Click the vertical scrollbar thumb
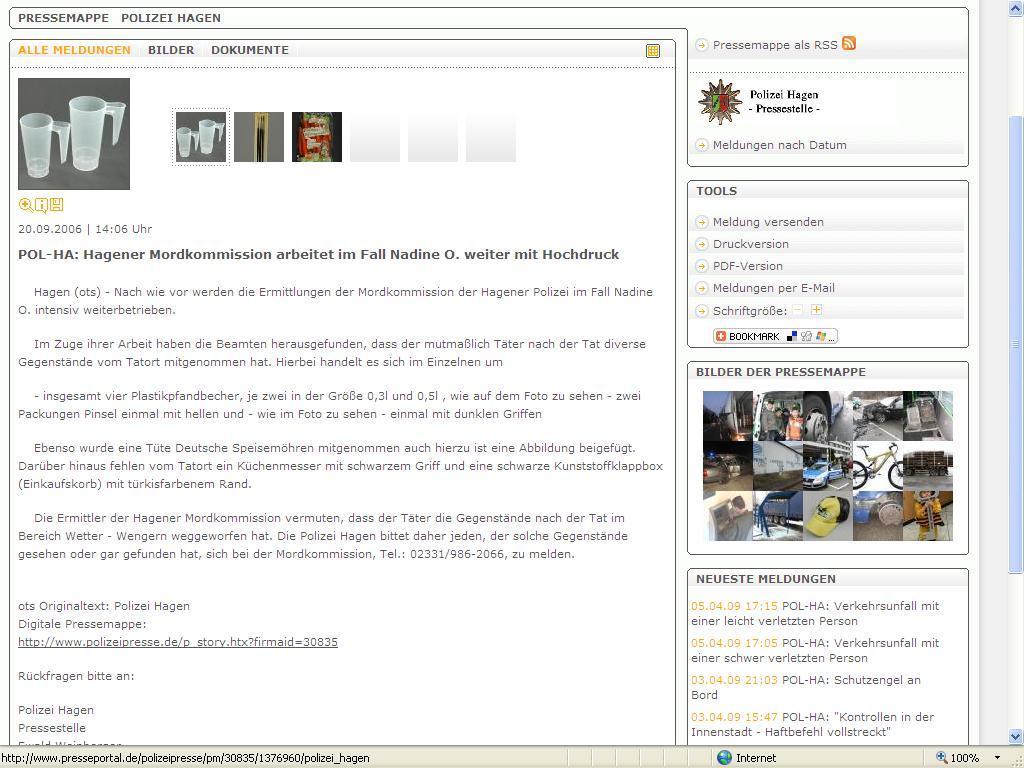 tap(1016, 344)
